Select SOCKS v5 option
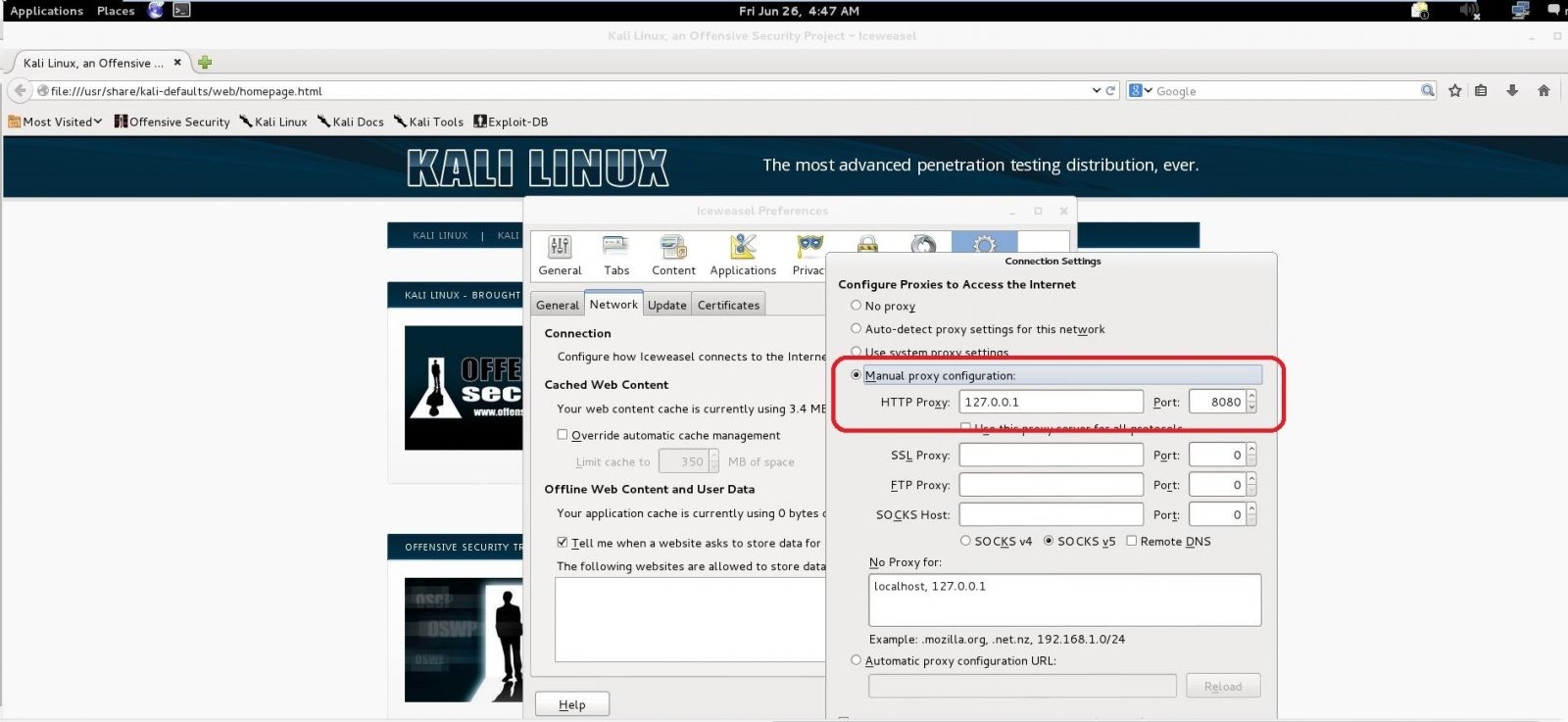Viewport: 1568px width, 722px height. [x=1049, y=541]
